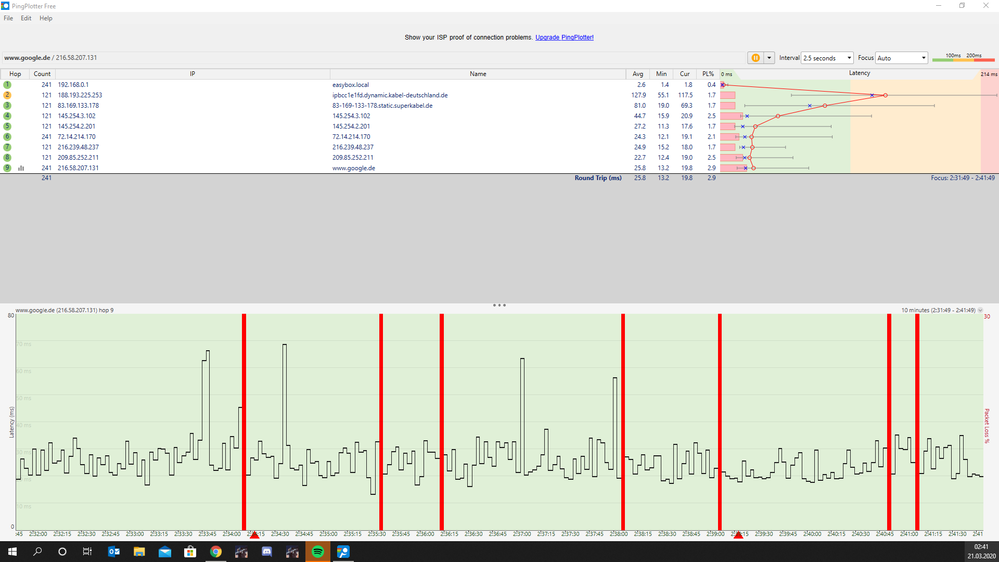Follow the Upgrade PingPlotter! link

[564, 38]
